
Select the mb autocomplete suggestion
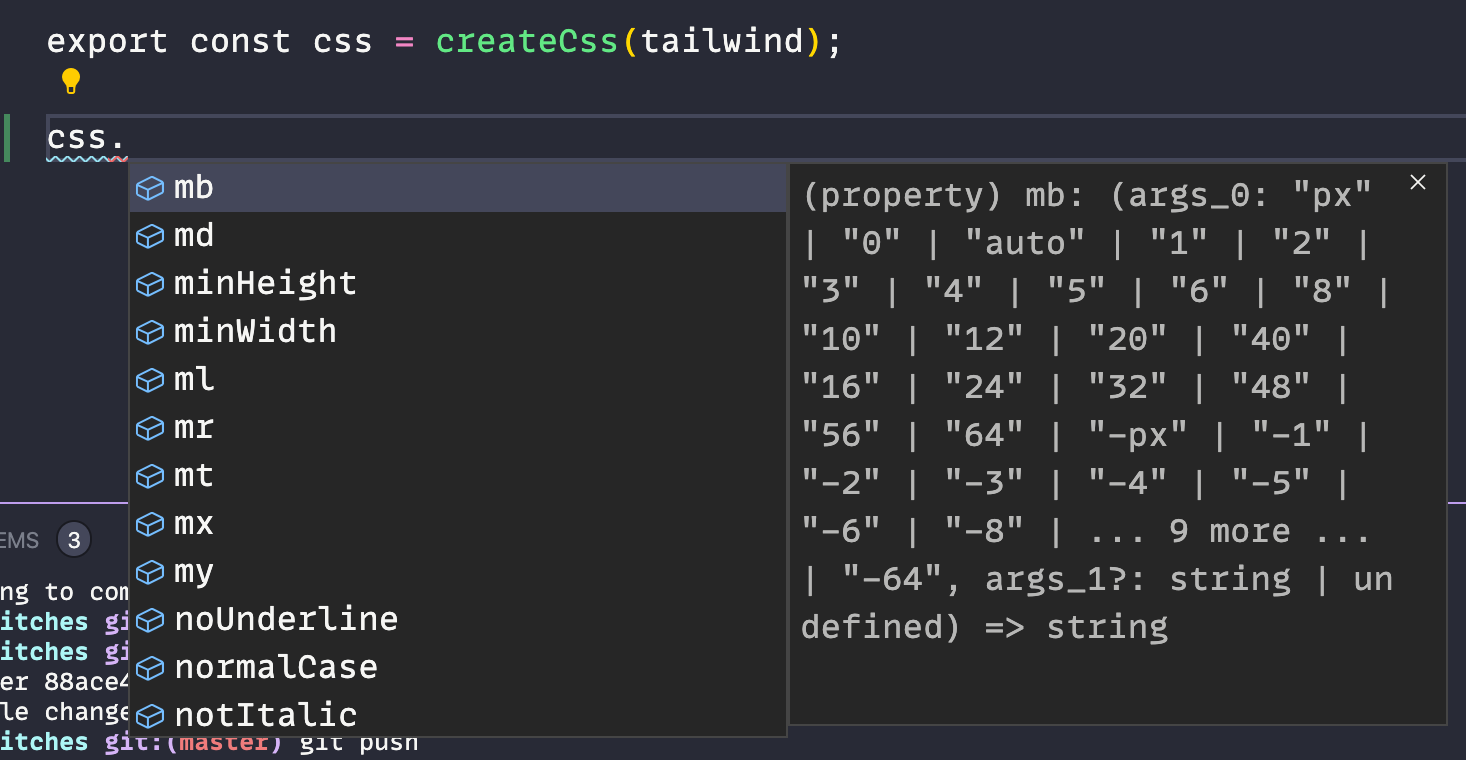pos(194,187)
